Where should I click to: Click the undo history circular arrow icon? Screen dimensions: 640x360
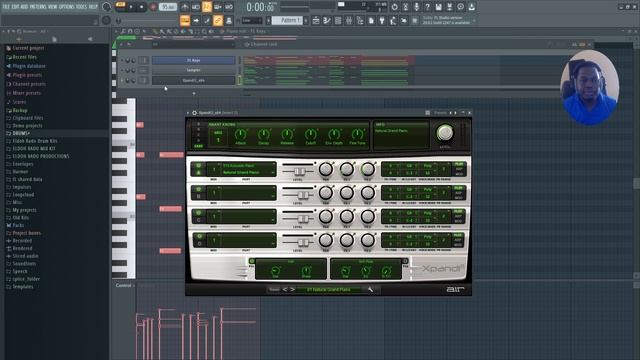(394, 7)
